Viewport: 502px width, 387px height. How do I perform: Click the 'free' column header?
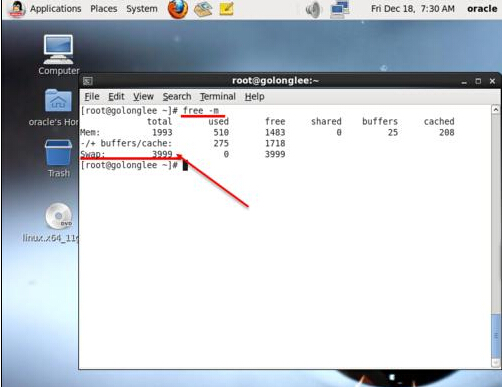click(x=275, y=121)
